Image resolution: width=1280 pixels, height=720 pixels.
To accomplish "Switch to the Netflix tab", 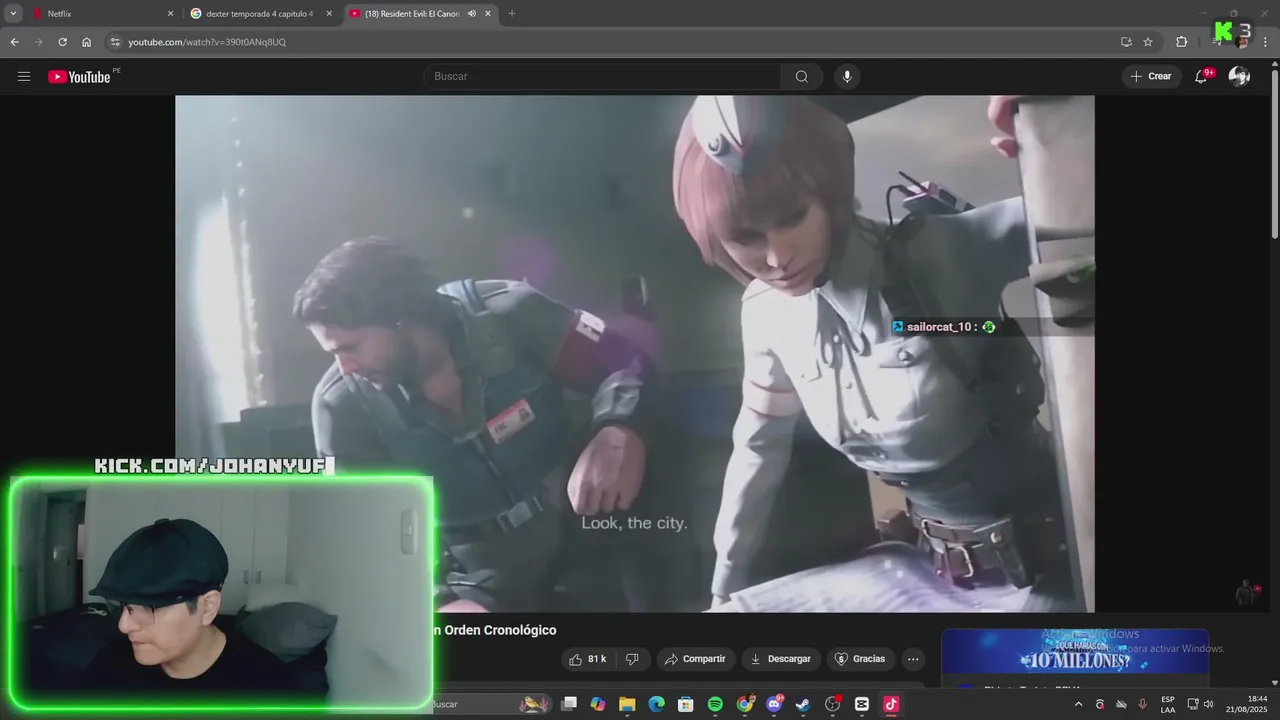I will pyautogui.click(x=103, y=14).
